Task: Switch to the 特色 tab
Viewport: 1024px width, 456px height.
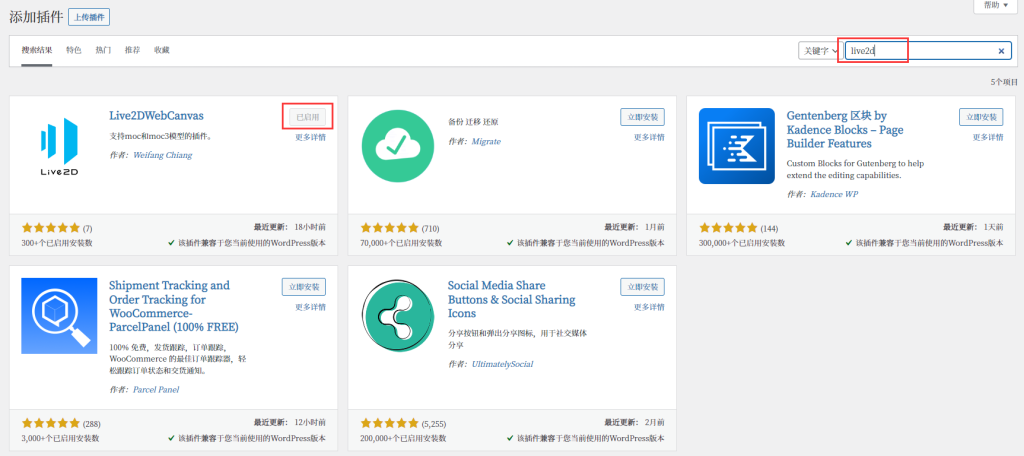Action: (74, 50)
